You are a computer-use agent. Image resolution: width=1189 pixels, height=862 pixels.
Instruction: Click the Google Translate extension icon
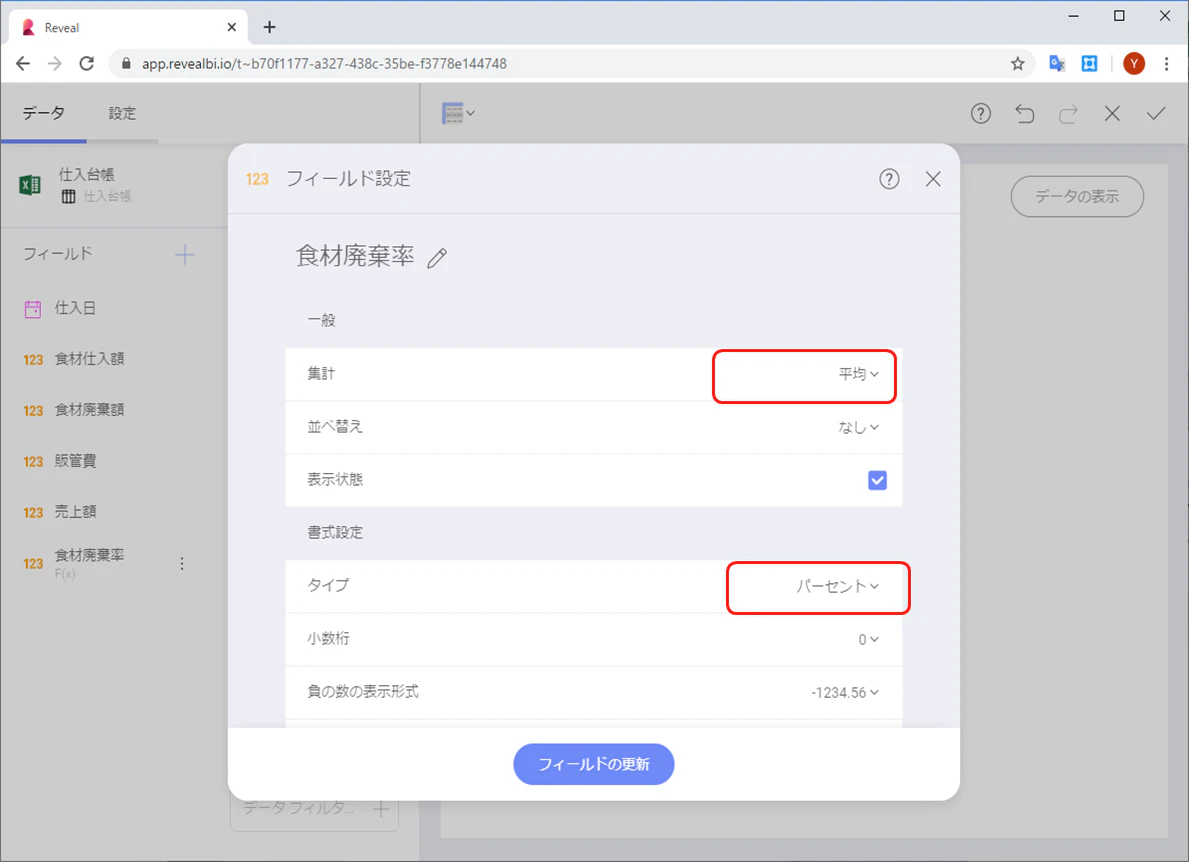click(x=1057, y=64)
